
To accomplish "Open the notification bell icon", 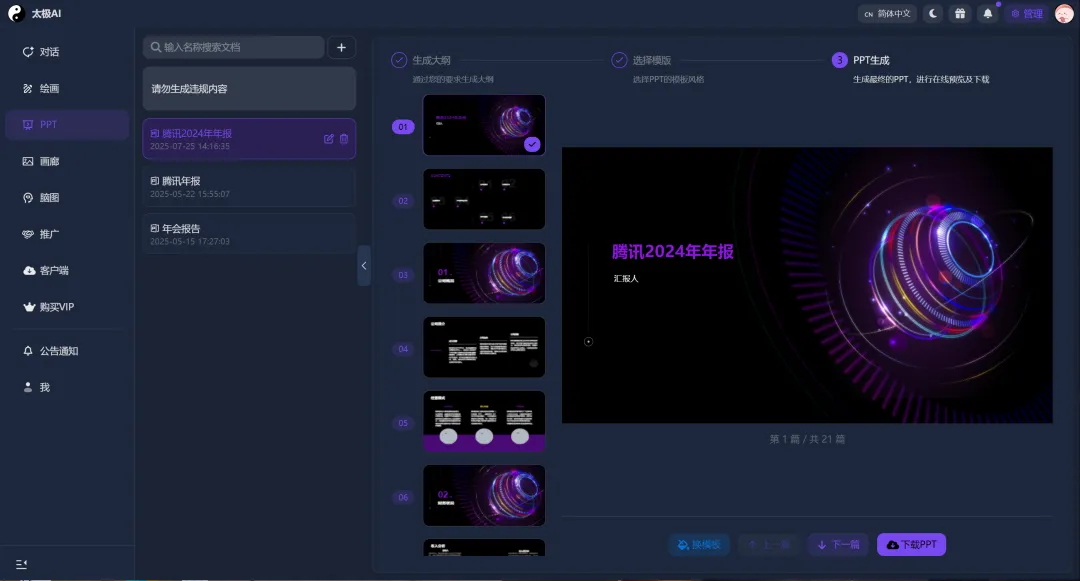I will (x=987, y=13).
